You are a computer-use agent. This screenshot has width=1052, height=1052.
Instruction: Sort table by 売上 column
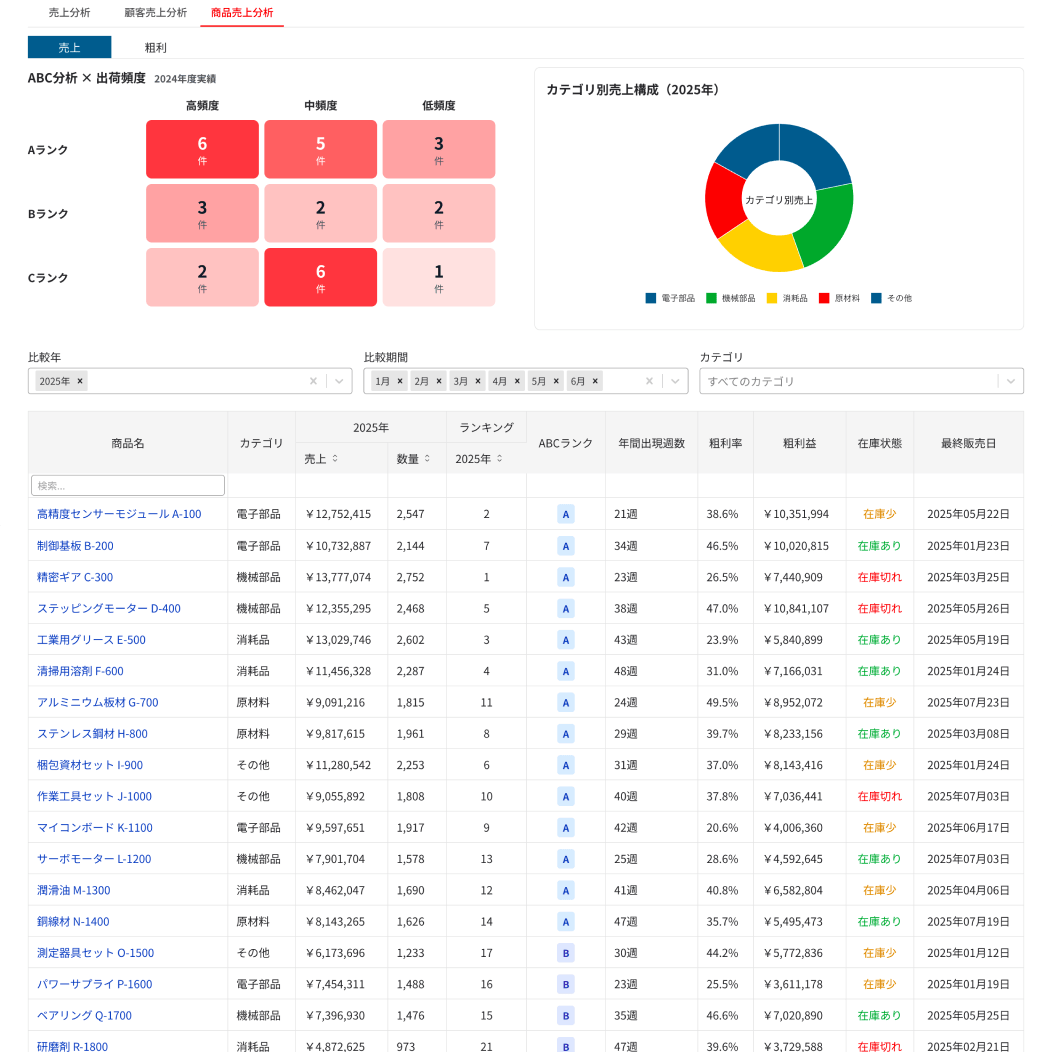point(335,458)
